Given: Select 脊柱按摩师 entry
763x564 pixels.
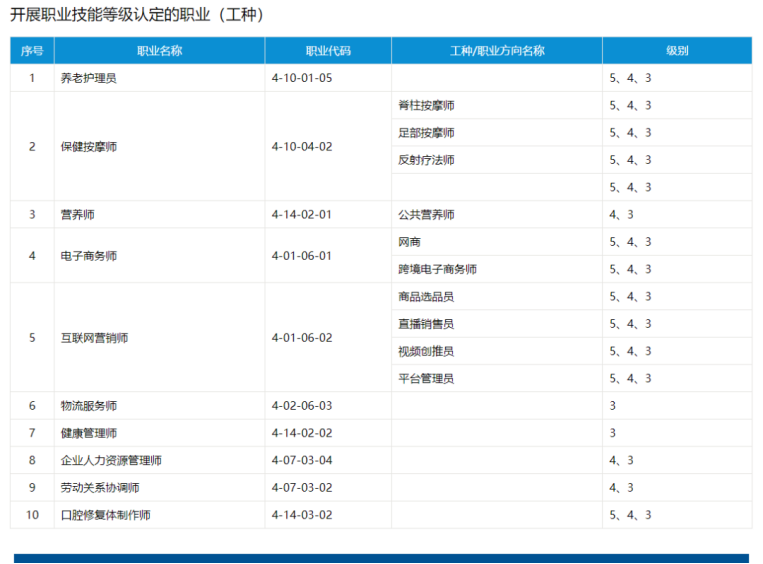Looking at the screenshot, I should pyautogui.click(x=426, y=106).
